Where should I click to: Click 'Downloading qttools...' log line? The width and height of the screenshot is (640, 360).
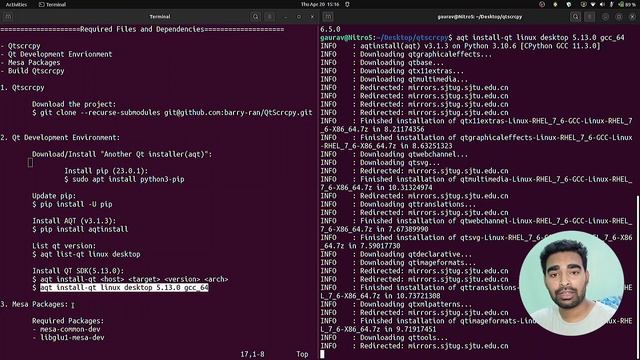(384, 338)
